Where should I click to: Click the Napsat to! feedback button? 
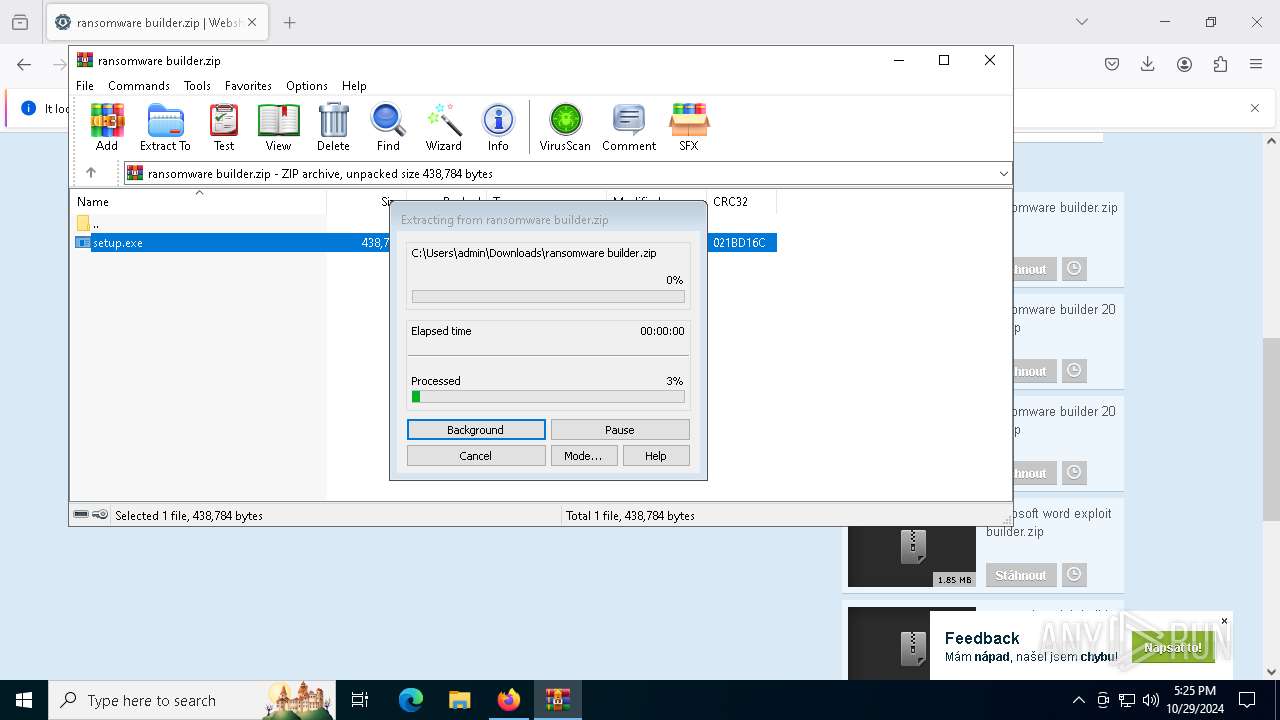[x=1173, y=647]
